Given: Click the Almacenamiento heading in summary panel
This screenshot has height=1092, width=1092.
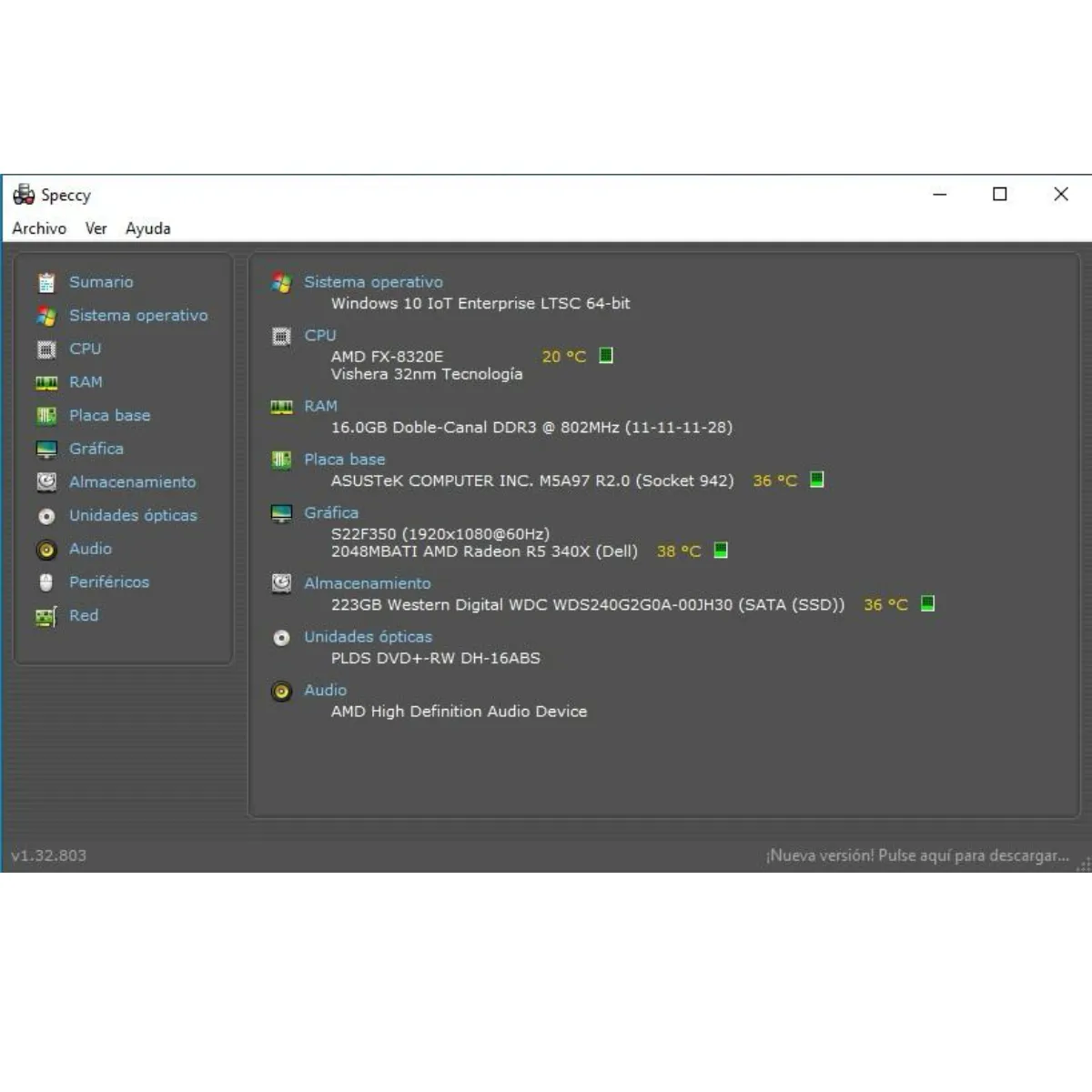Looking at the screenshot, I should pos(367,583).
